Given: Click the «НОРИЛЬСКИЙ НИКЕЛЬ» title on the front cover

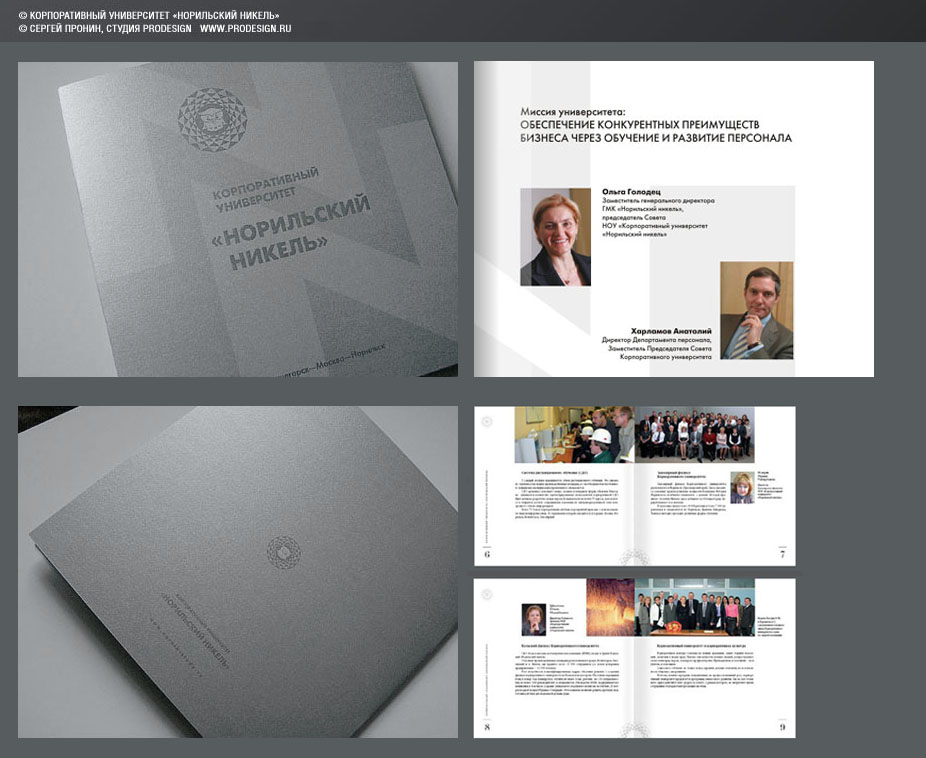Looking at the screenshot, I should tap(290, 232).
